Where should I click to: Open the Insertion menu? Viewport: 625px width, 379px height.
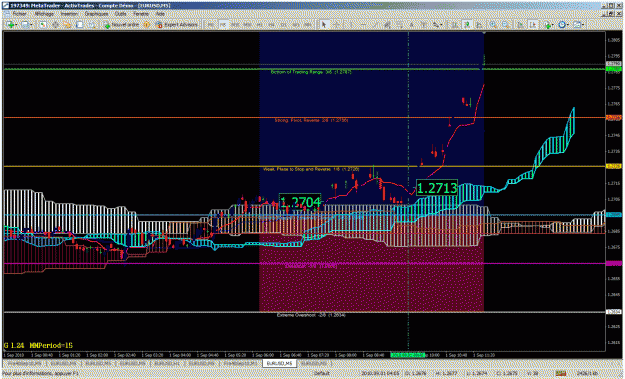point(69,14)
